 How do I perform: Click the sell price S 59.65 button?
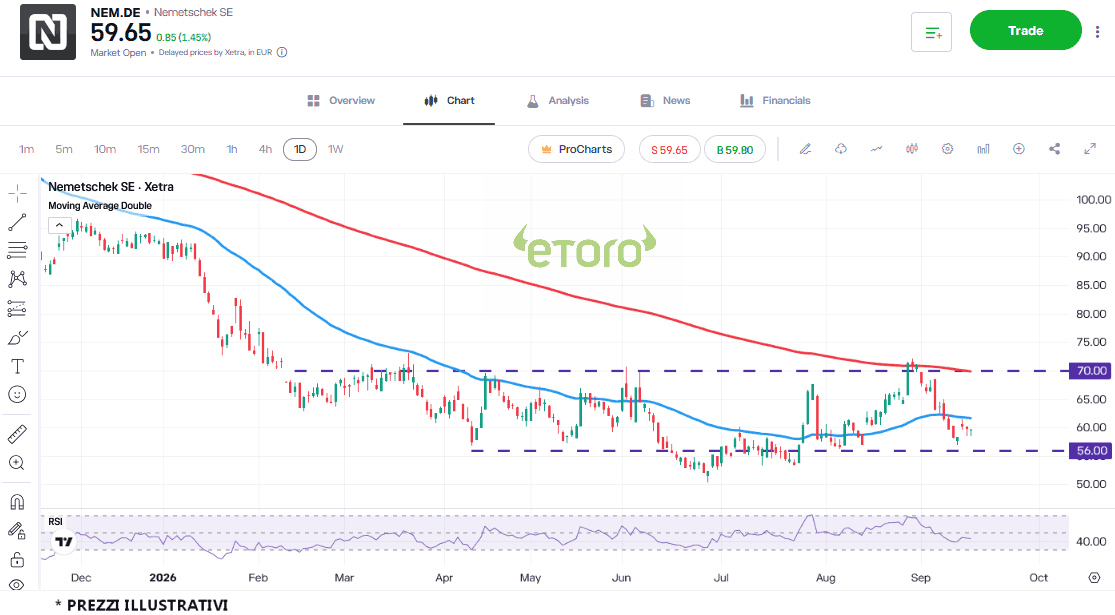669,149
